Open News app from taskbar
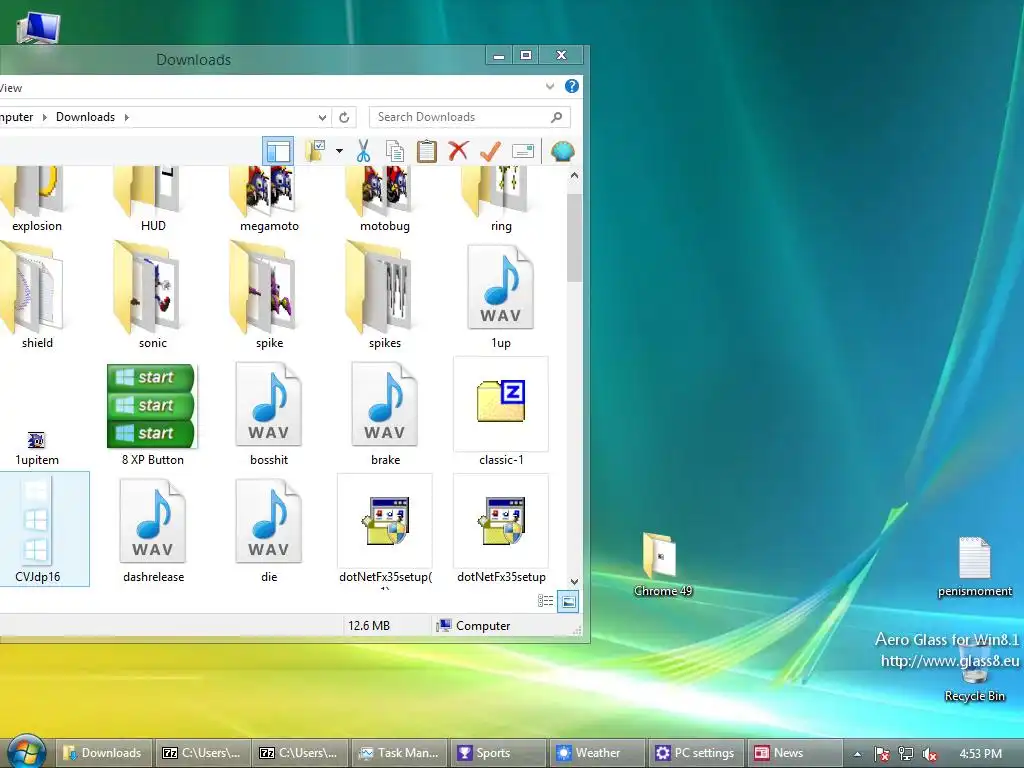Screen dimensions: 1024x768 (795, 753)
